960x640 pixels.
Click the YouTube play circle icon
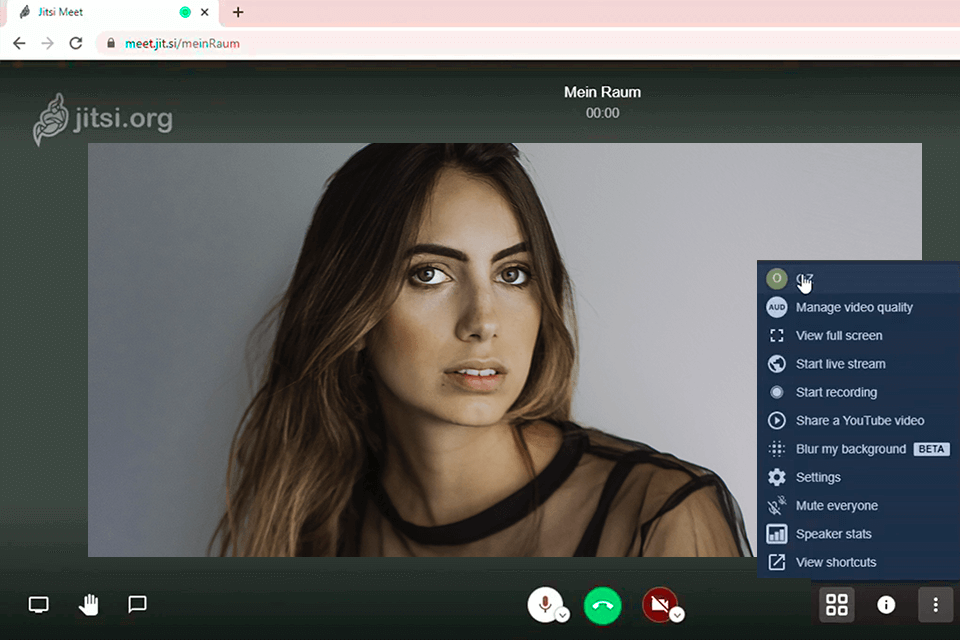pyautogui.click(x=776, y=420)
